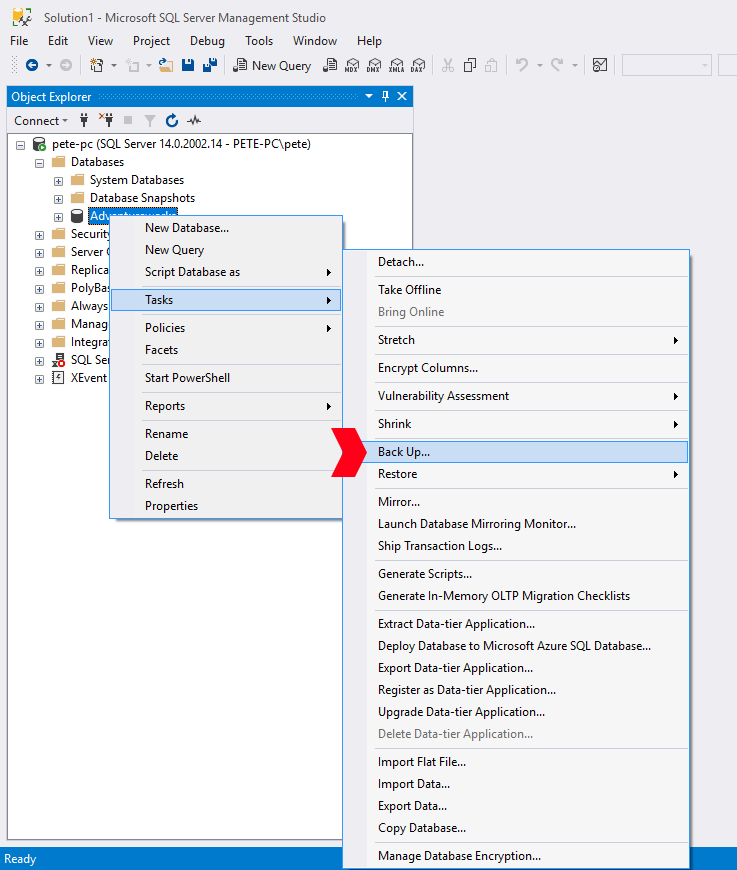Select Start PowerShell in context menu
737x870 pixels.
click(226, 378)
